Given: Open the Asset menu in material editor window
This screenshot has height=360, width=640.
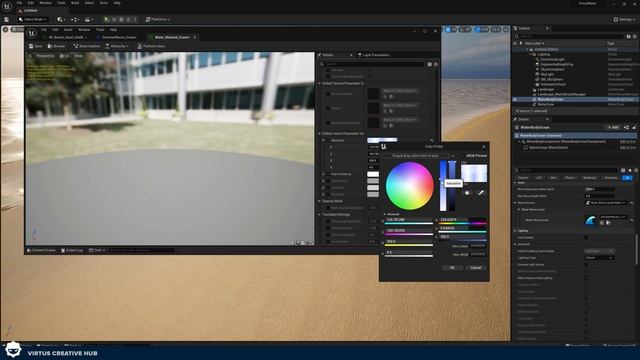Looking at the screenshot, I should (68, 30).
